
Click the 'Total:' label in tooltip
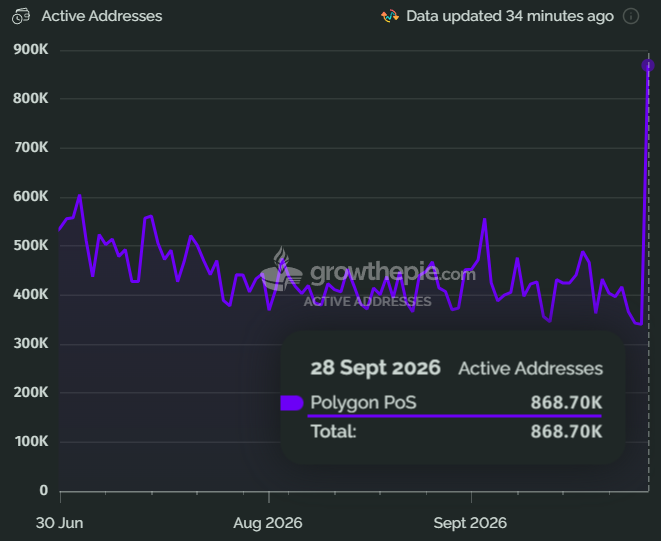click(333, 432)
